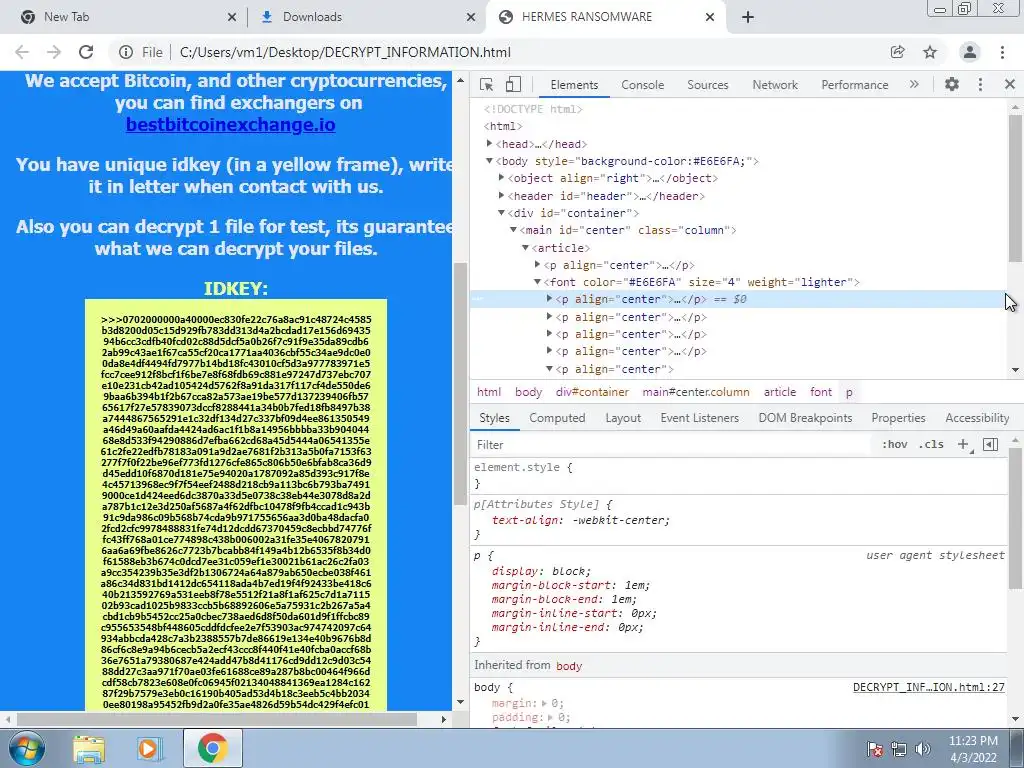1024x768 pixels.
Task: Open the Chrome three-dot menu
Action: [x=1002, y=52]
